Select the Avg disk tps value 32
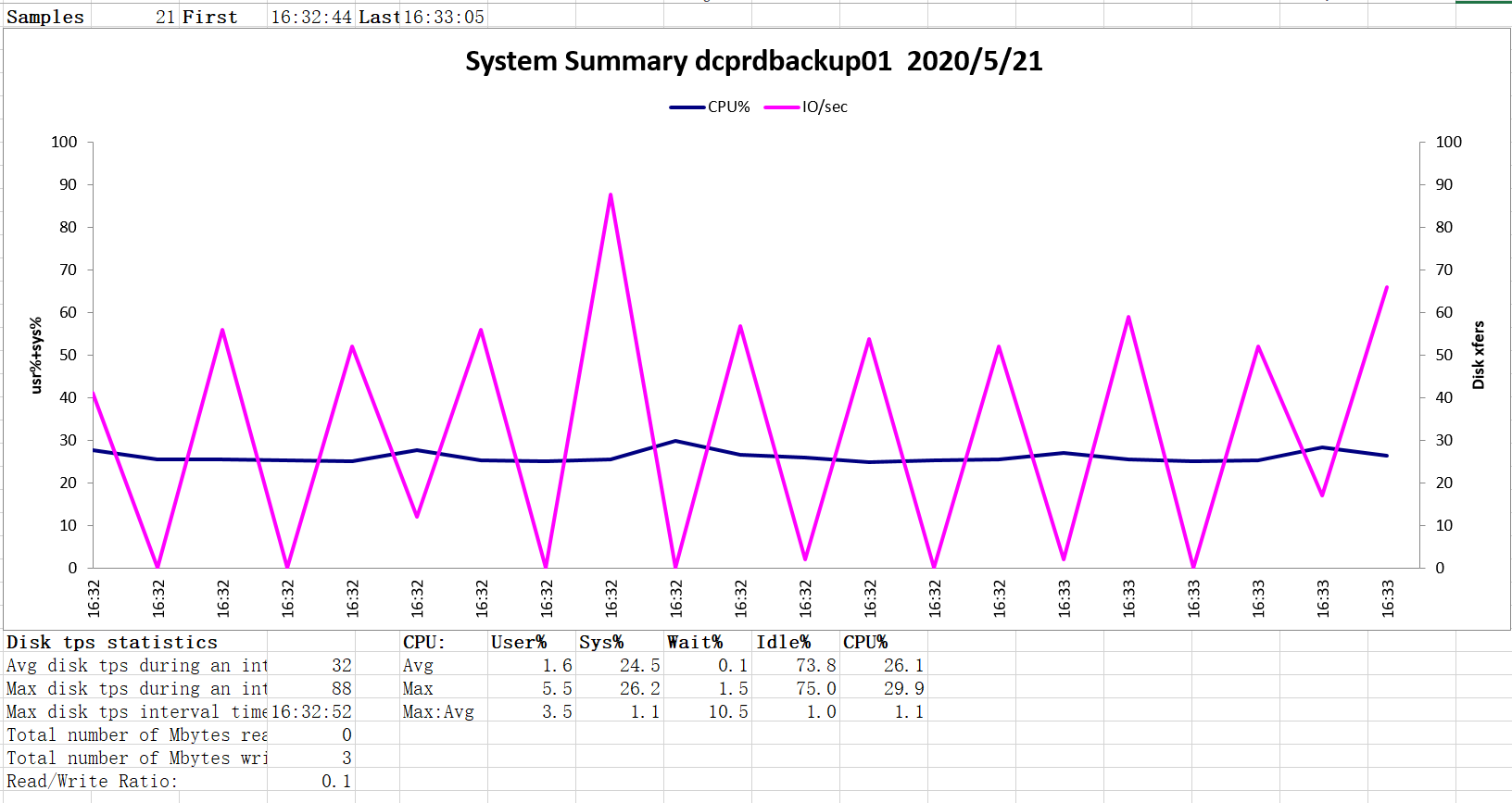The height and width of the screenshot is (803, 1512). [x=311, y=665]
